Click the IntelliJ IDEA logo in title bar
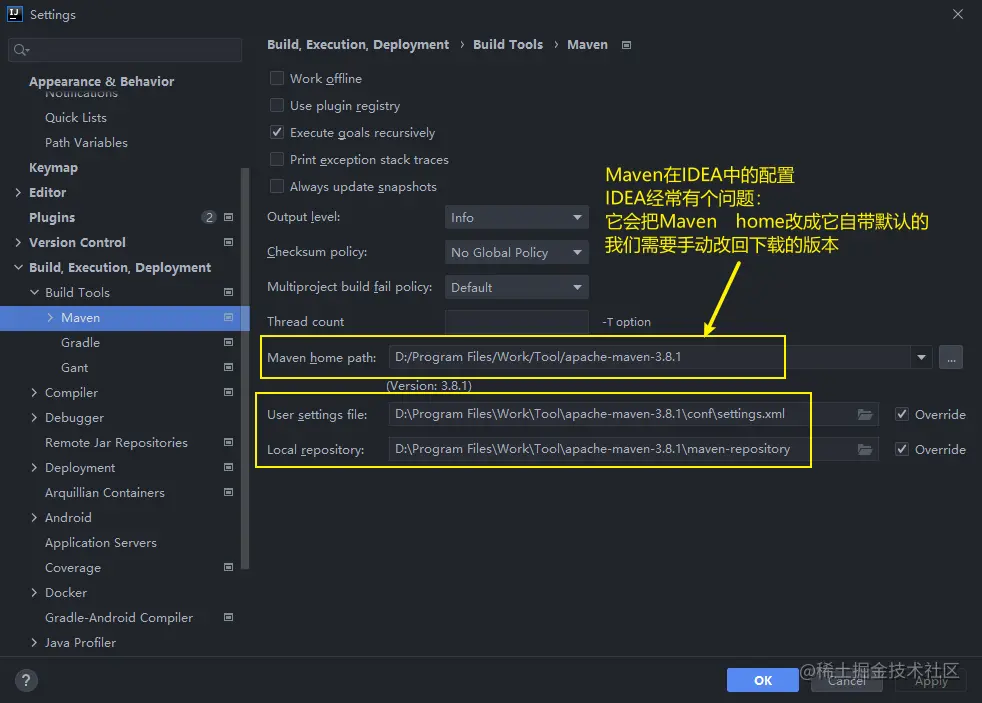The image size is (982, 703). 14,14
